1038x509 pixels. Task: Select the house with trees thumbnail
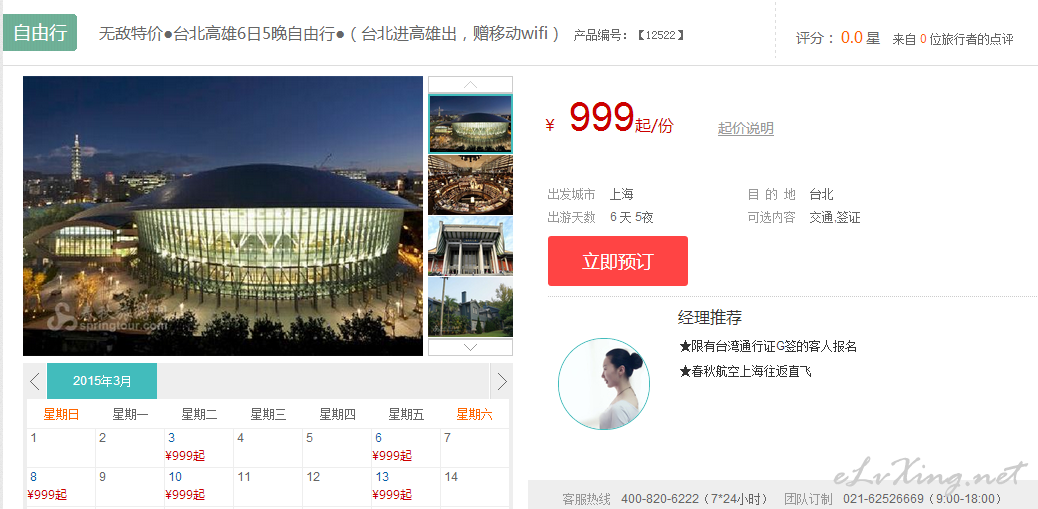coord(470,307)
